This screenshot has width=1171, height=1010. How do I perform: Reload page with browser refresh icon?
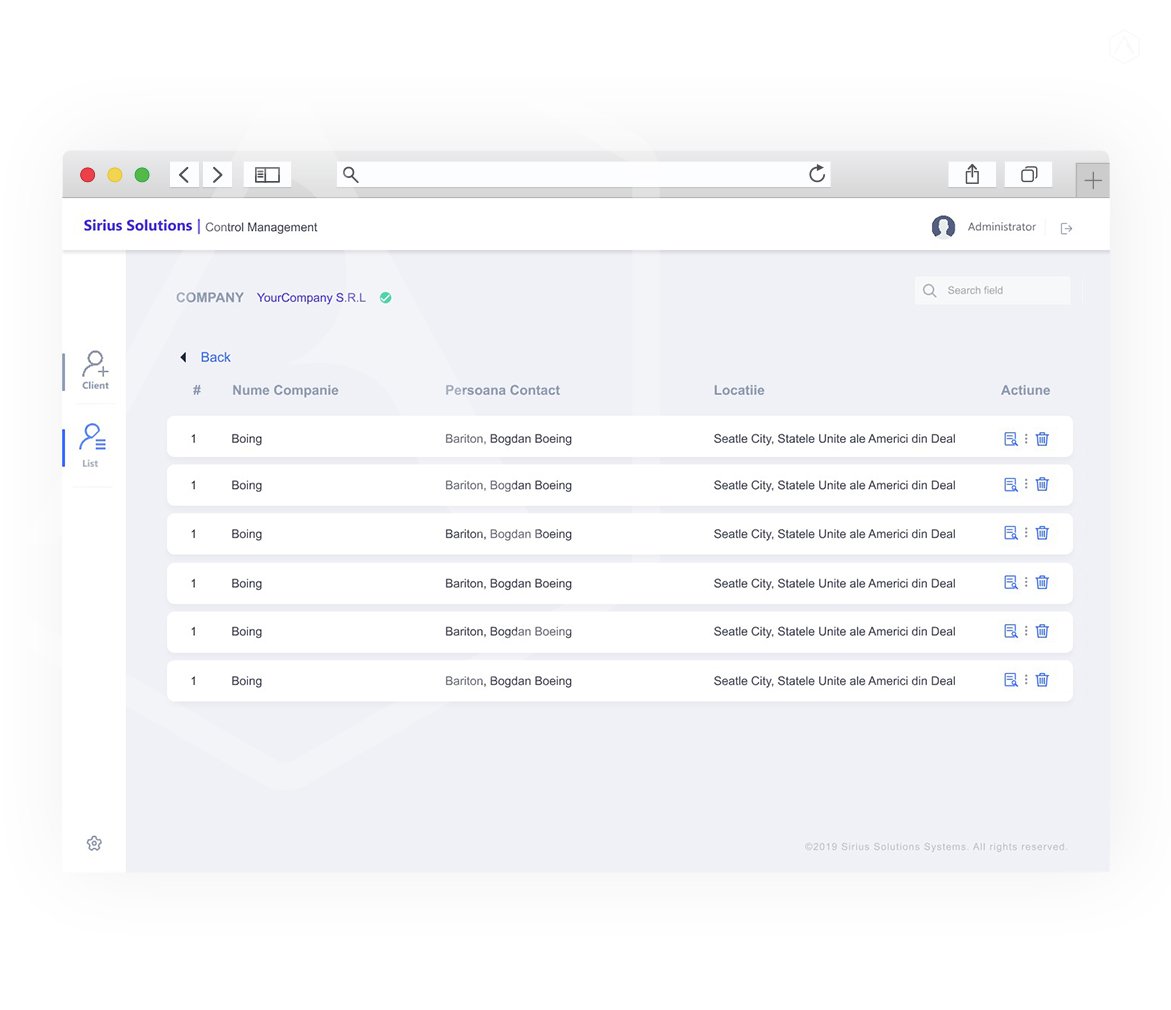point(817,174)
